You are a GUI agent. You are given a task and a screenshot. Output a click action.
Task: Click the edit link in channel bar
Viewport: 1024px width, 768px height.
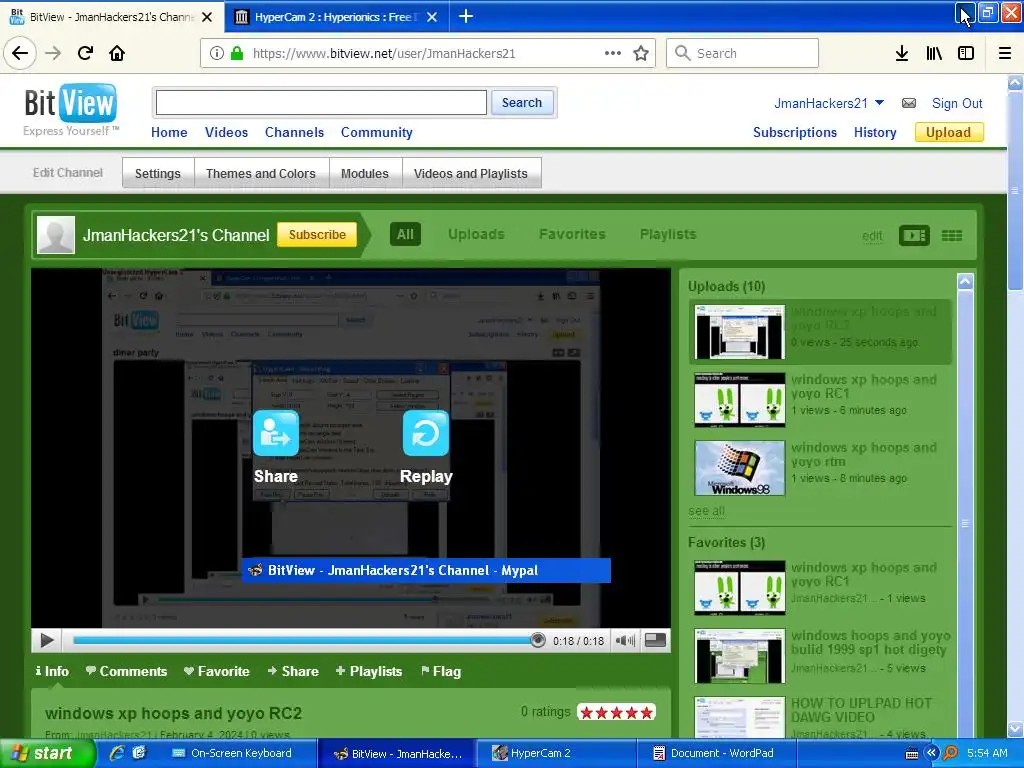[x=872, y=236]
